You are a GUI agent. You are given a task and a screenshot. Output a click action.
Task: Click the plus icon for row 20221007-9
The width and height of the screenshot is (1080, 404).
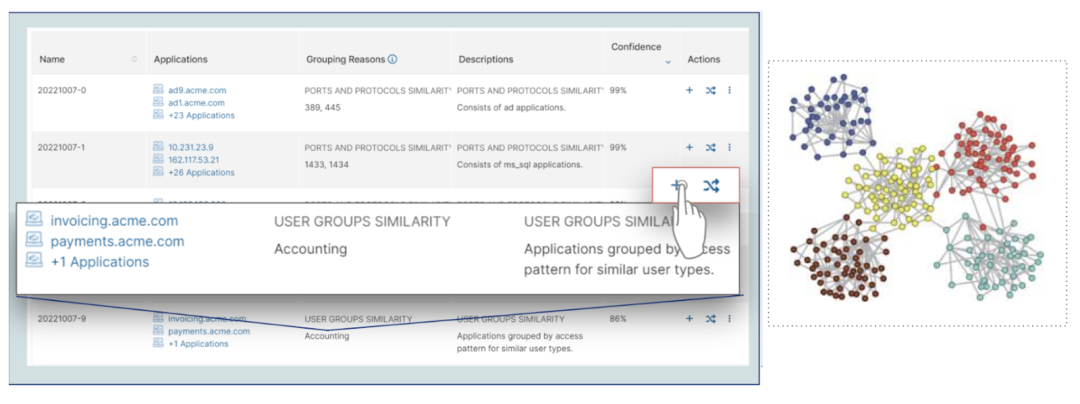point(689,319)
